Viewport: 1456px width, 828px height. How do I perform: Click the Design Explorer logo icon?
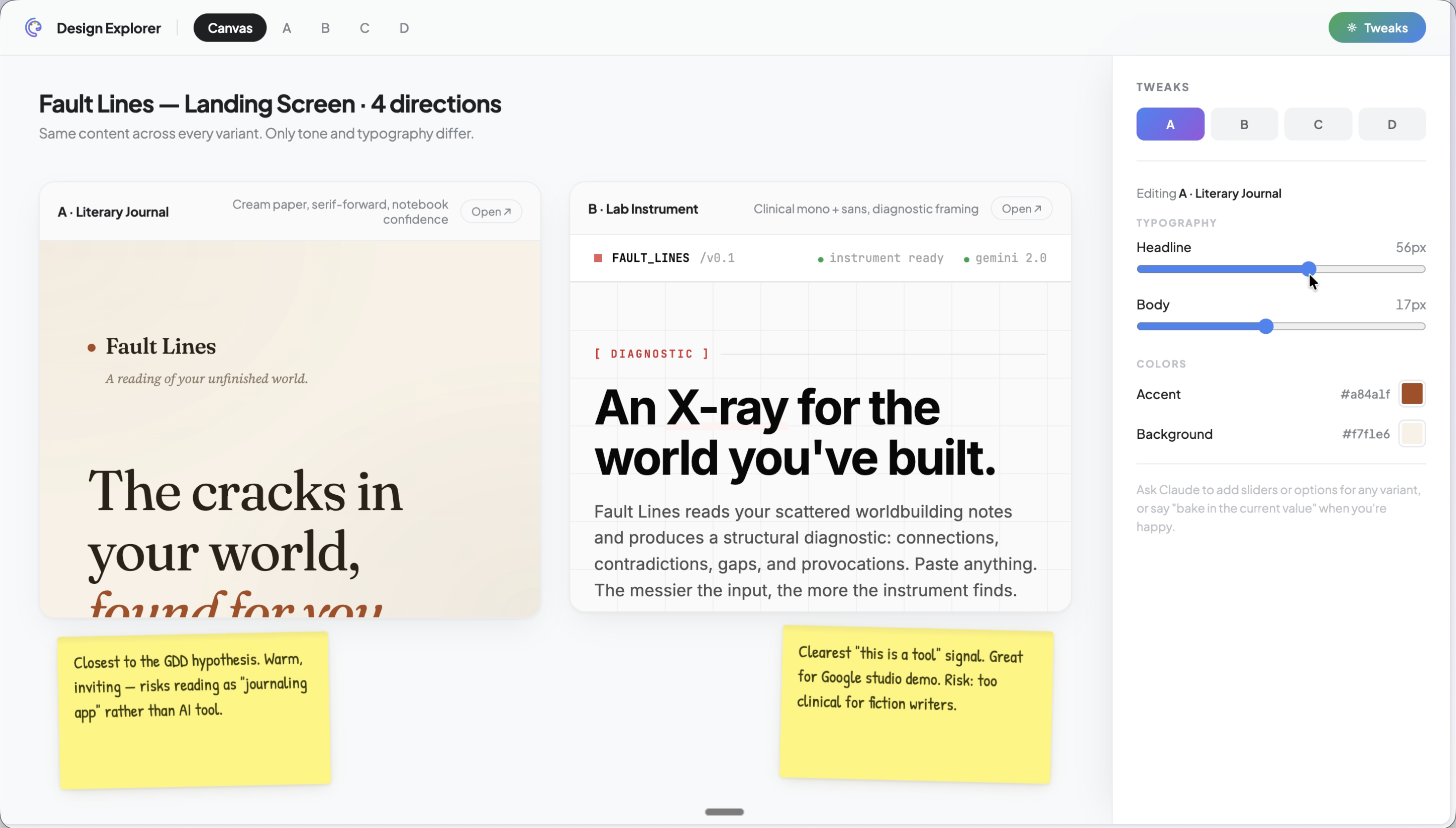[34, 27]
